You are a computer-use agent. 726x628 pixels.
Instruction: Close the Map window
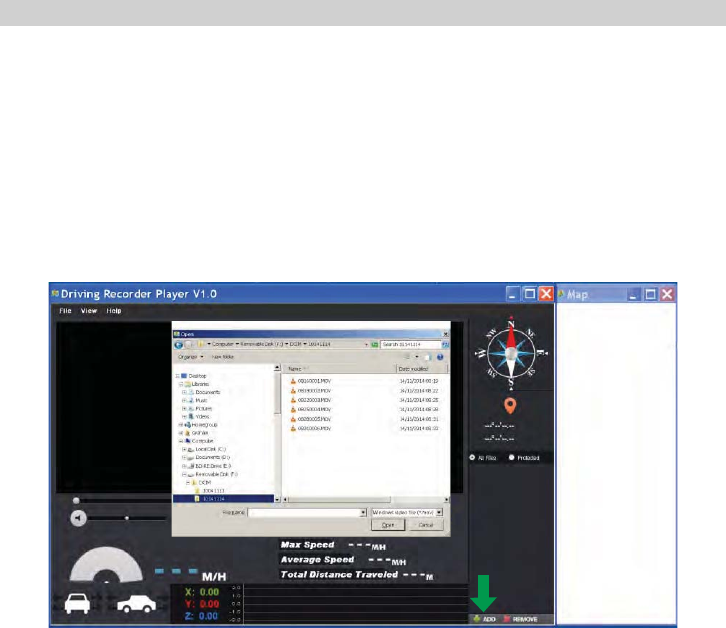[x=667, y=294]
